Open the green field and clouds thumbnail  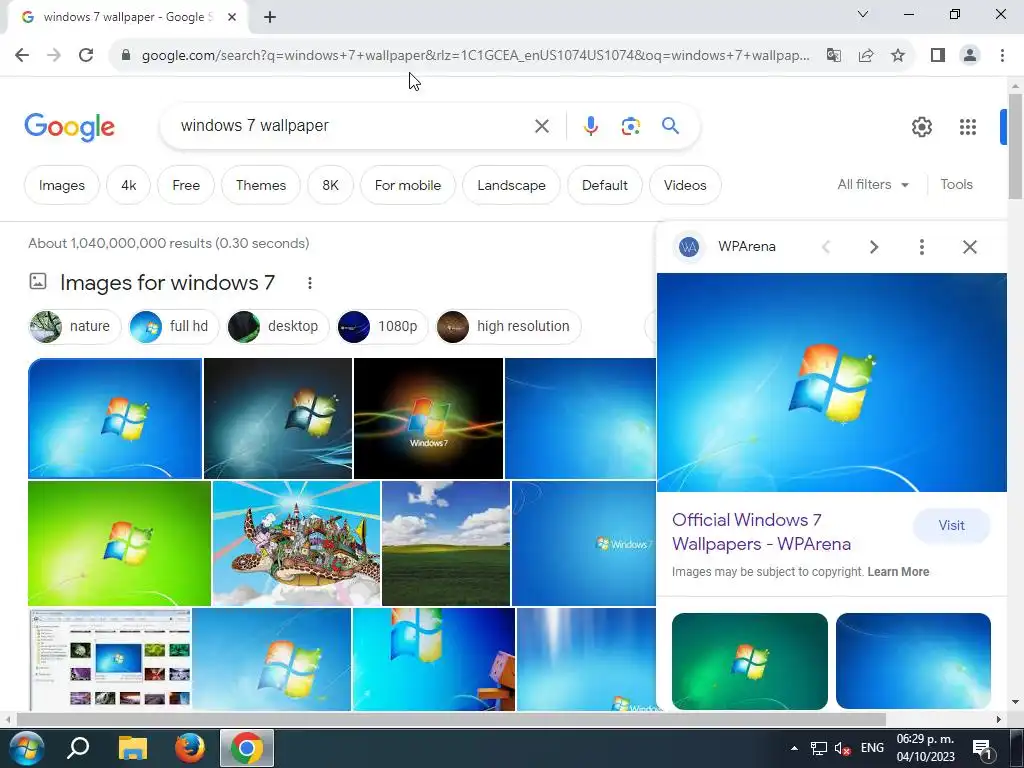(446, 543)
